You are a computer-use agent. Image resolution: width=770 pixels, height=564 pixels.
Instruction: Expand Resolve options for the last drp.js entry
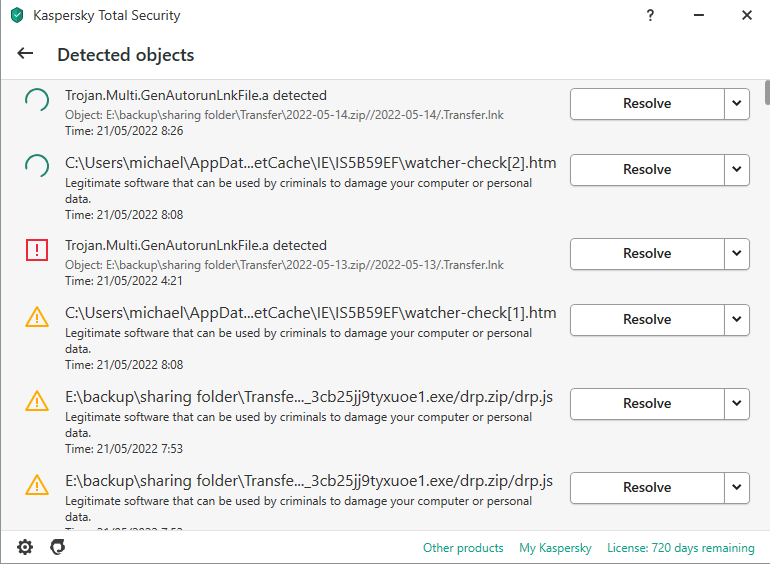click(x=737, y=487)
